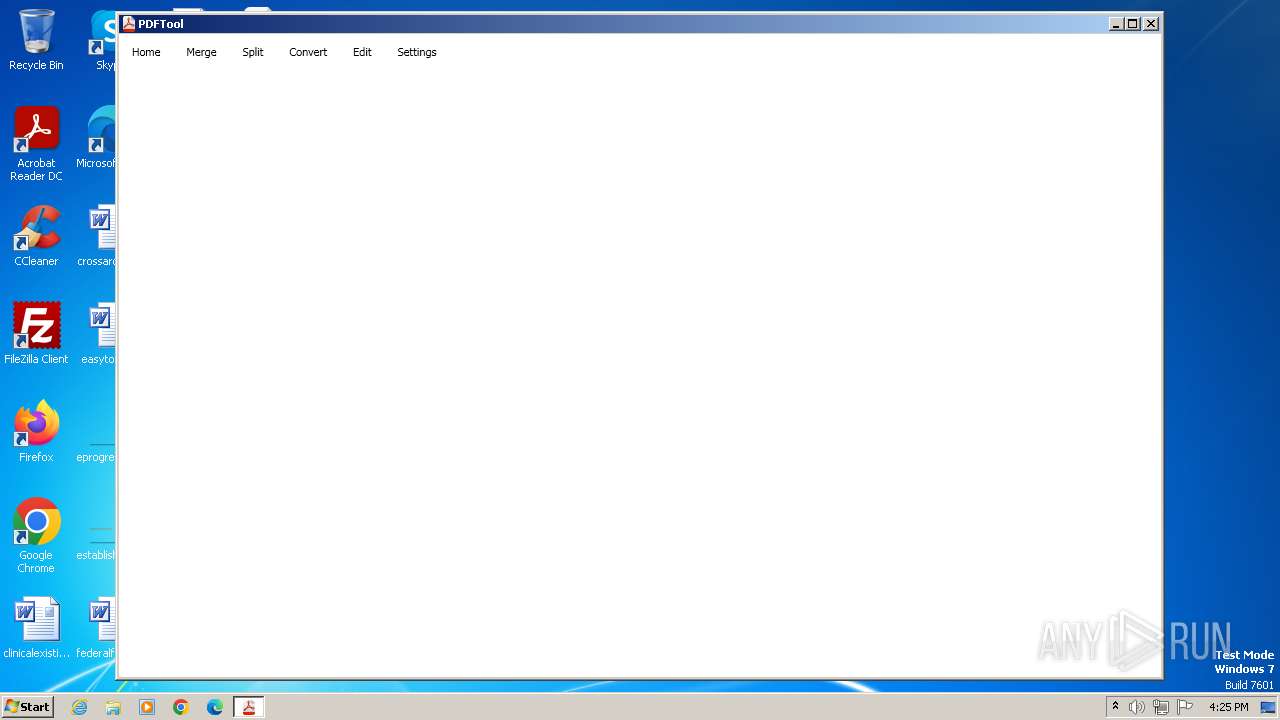Image resolution: width=1280 pixels, height=720 pixels.
Task: Click the PDFTool taskbar button
Action: pos(249,707)
